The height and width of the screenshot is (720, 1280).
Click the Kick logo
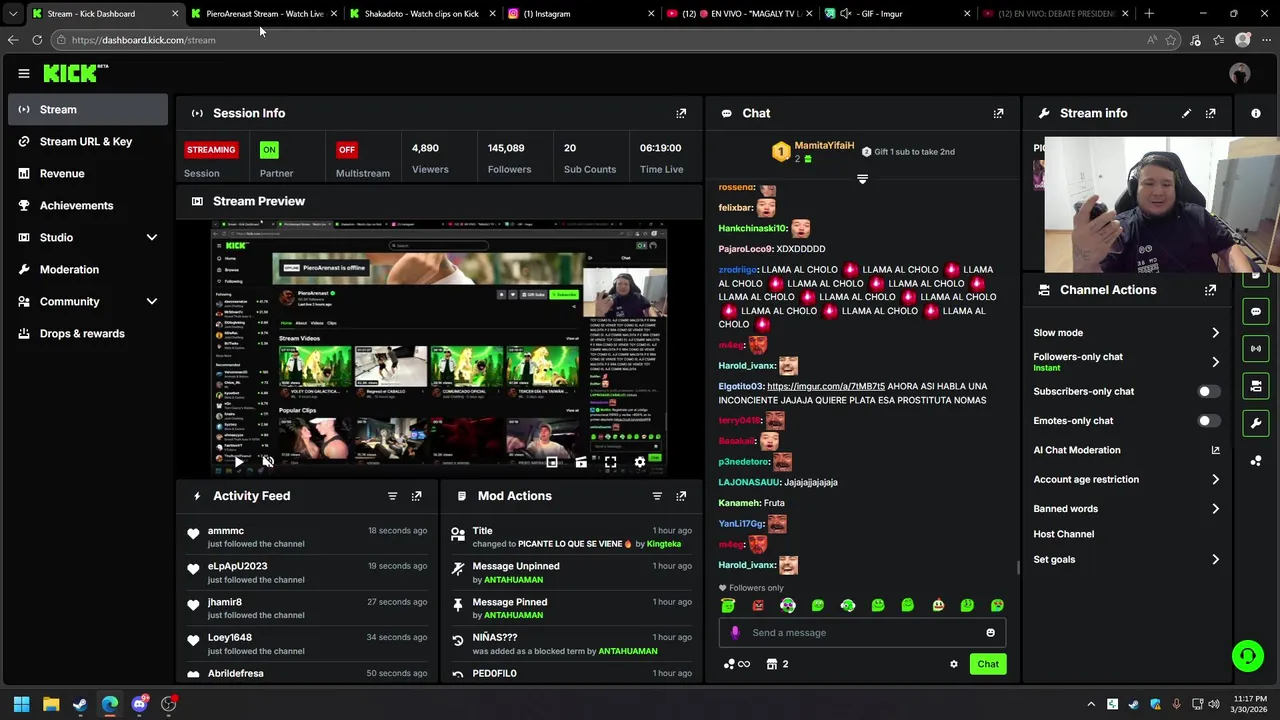[76, 73]
